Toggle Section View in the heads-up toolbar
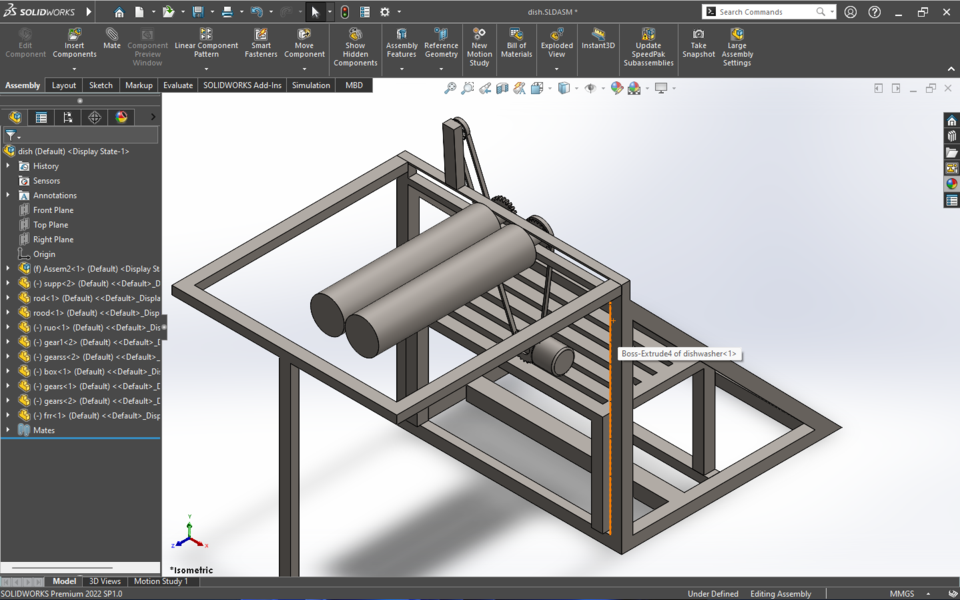The height and width of the screenshot is (600, 960). (501, 88)
